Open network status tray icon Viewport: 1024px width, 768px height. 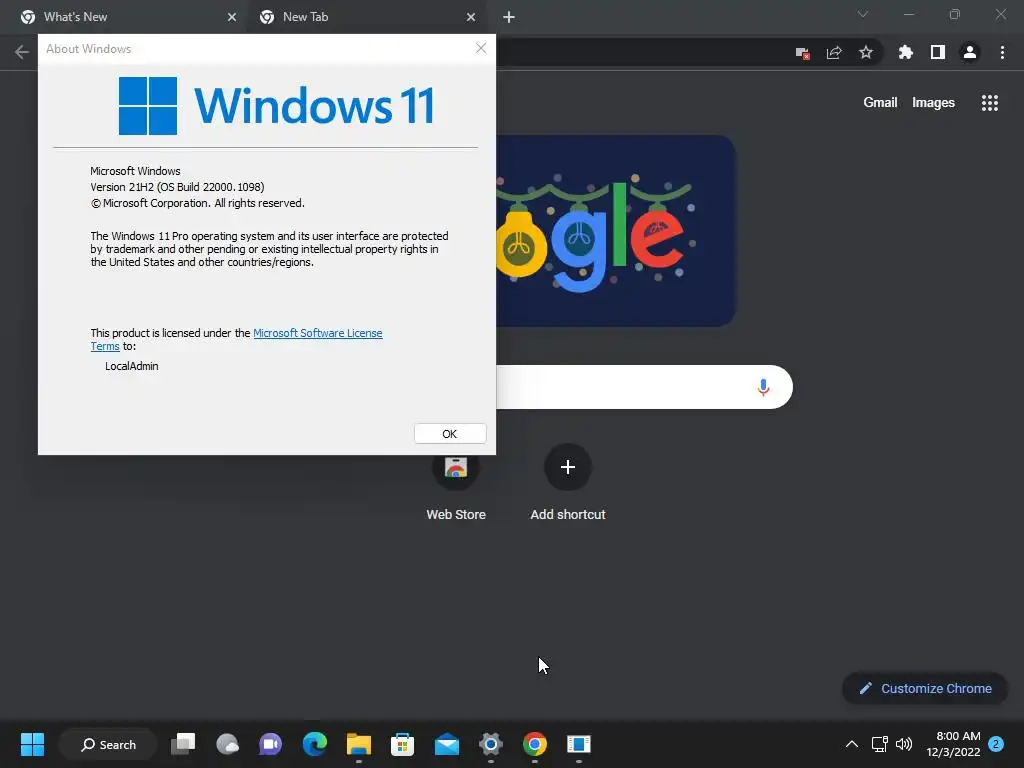click(880, 744)
